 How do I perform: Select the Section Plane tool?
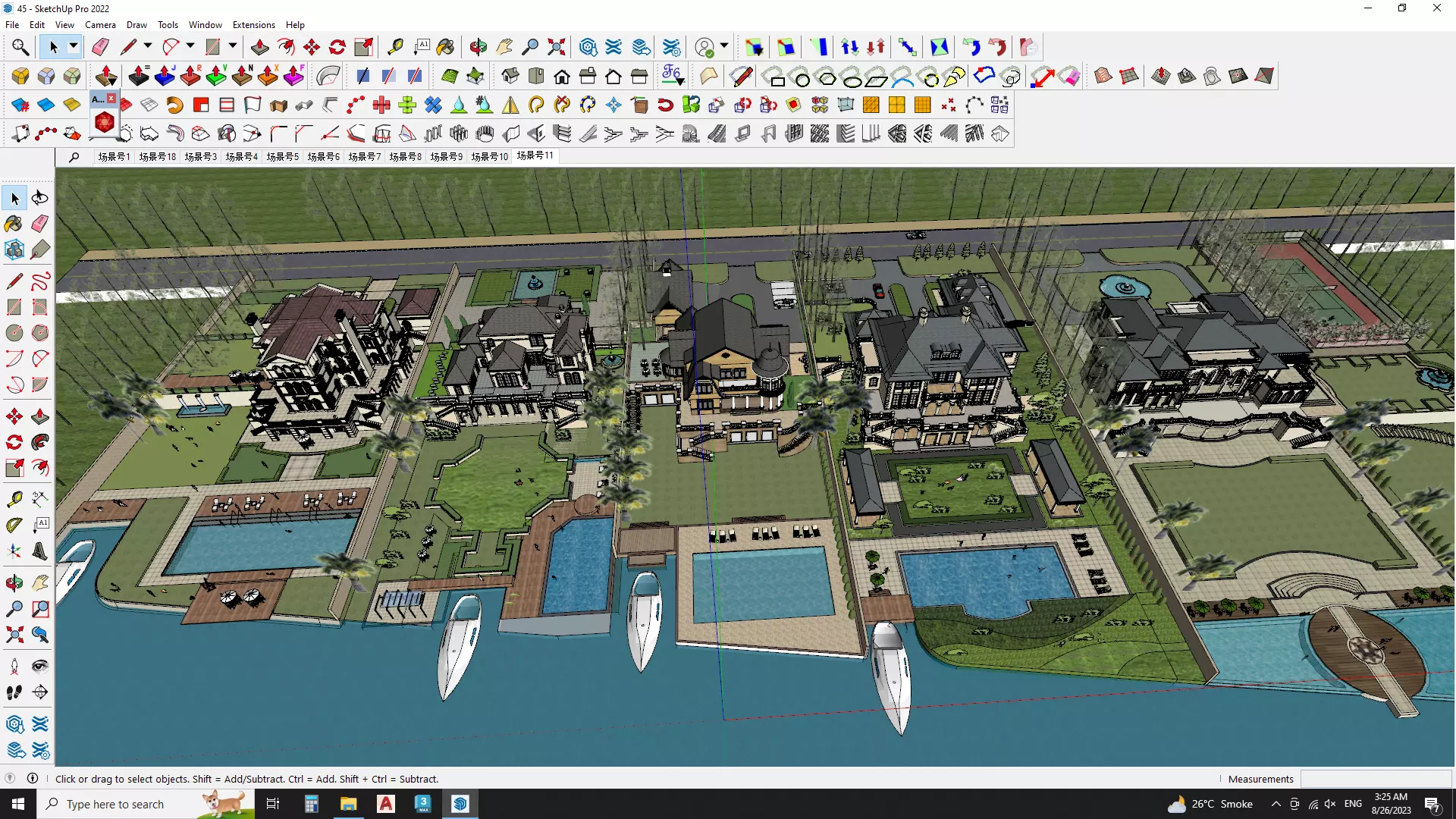[x=40, y=692]
